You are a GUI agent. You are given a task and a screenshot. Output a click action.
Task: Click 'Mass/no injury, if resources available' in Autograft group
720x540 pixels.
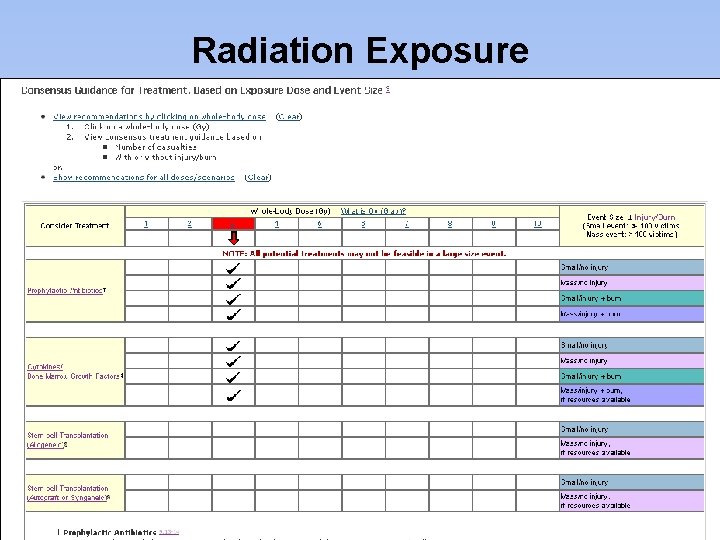596,501
